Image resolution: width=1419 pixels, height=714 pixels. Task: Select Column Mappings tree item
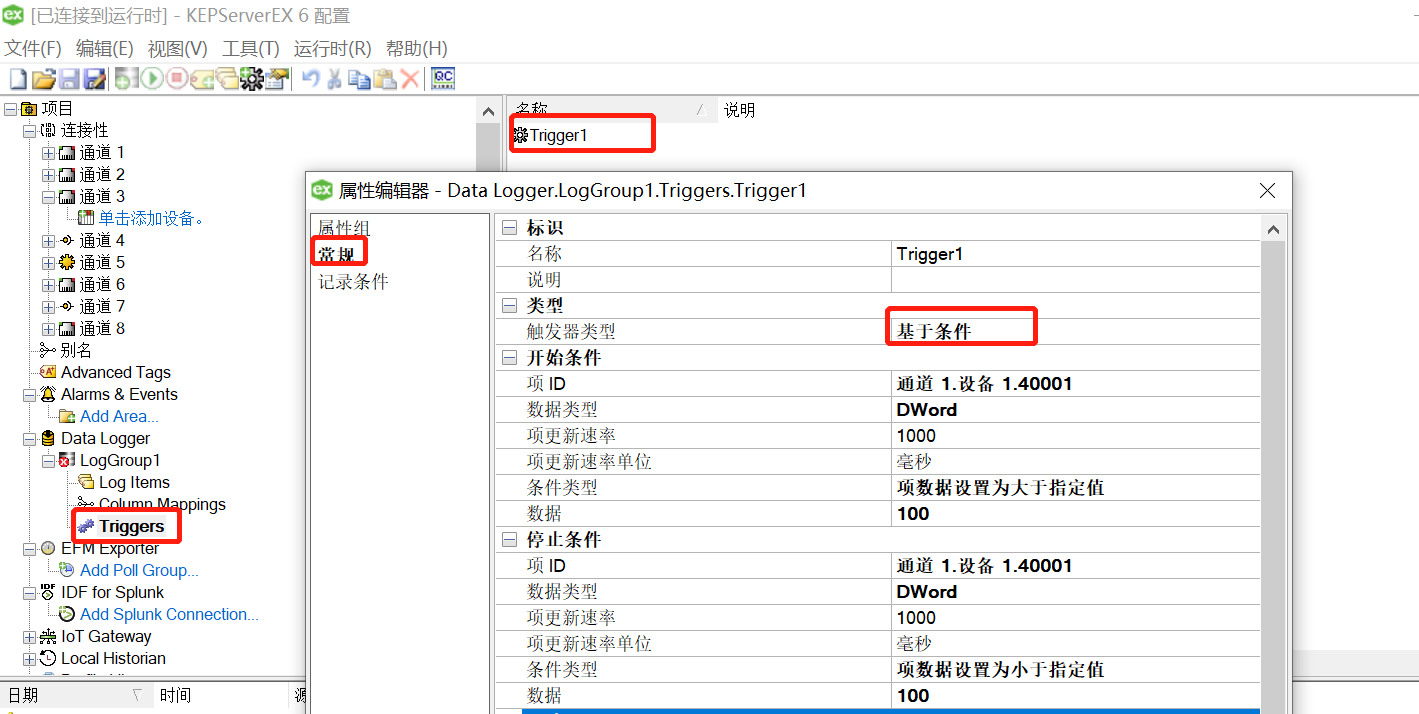click(x=162, y=504)
